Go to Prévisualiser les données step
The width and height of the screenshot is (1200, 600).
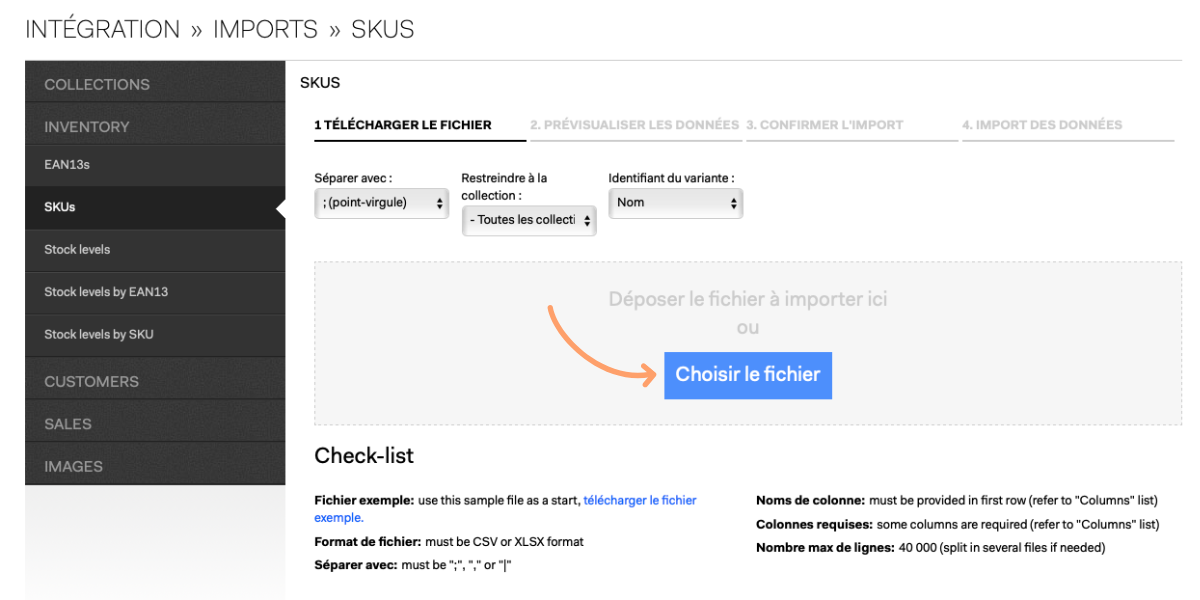point(635,125)
